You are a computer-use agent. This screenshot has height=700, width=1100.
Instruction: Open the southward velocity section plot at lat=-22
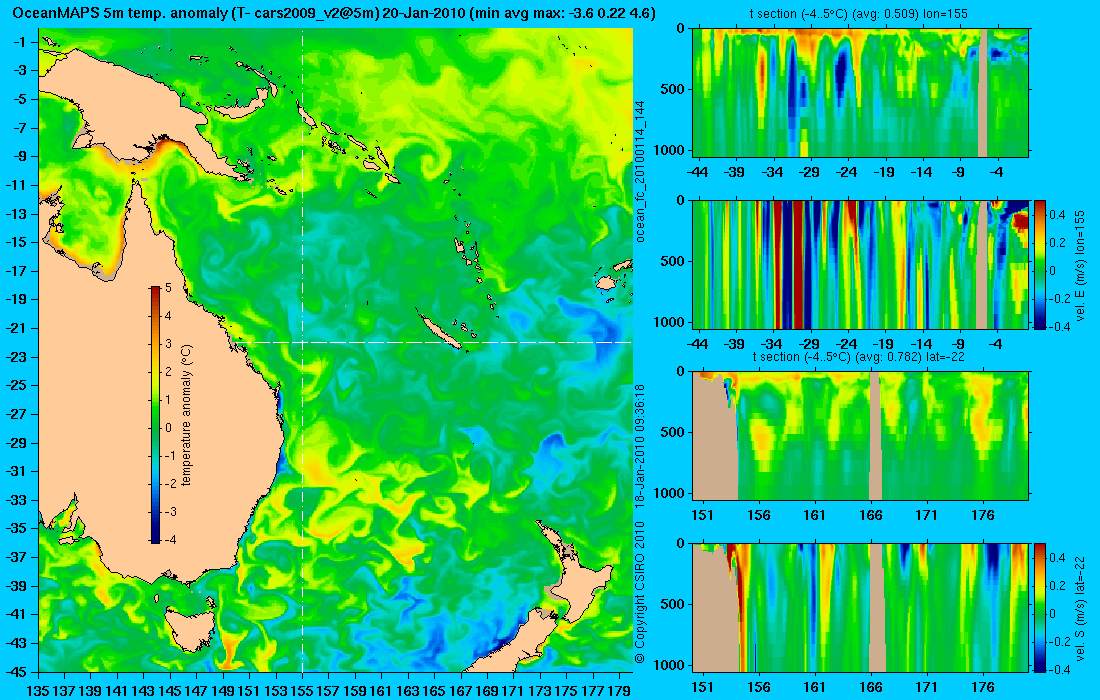click(861, 607)
